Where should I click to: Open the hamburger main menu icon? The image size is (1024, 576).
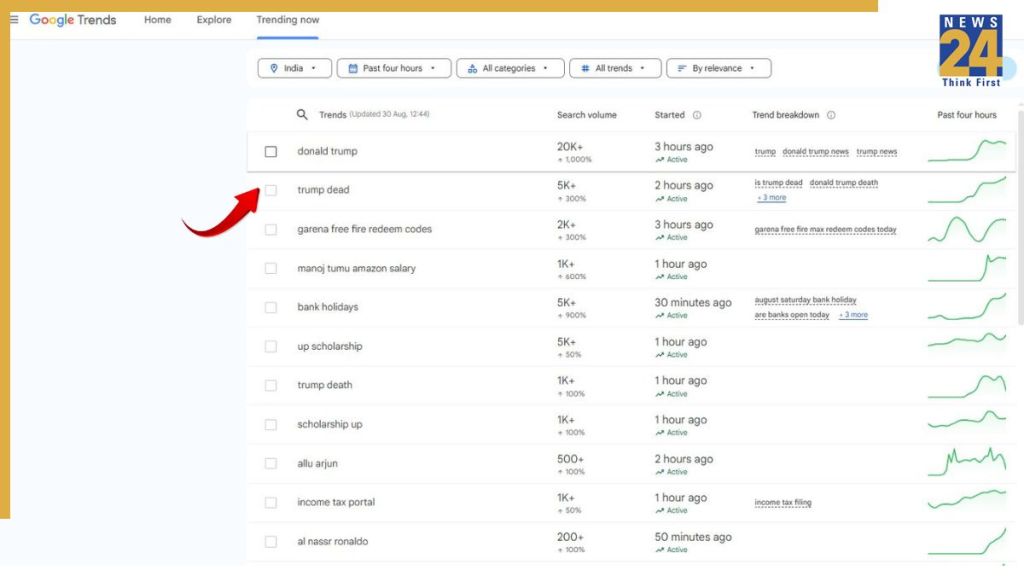pyautogui.click(x=14, y=20)
